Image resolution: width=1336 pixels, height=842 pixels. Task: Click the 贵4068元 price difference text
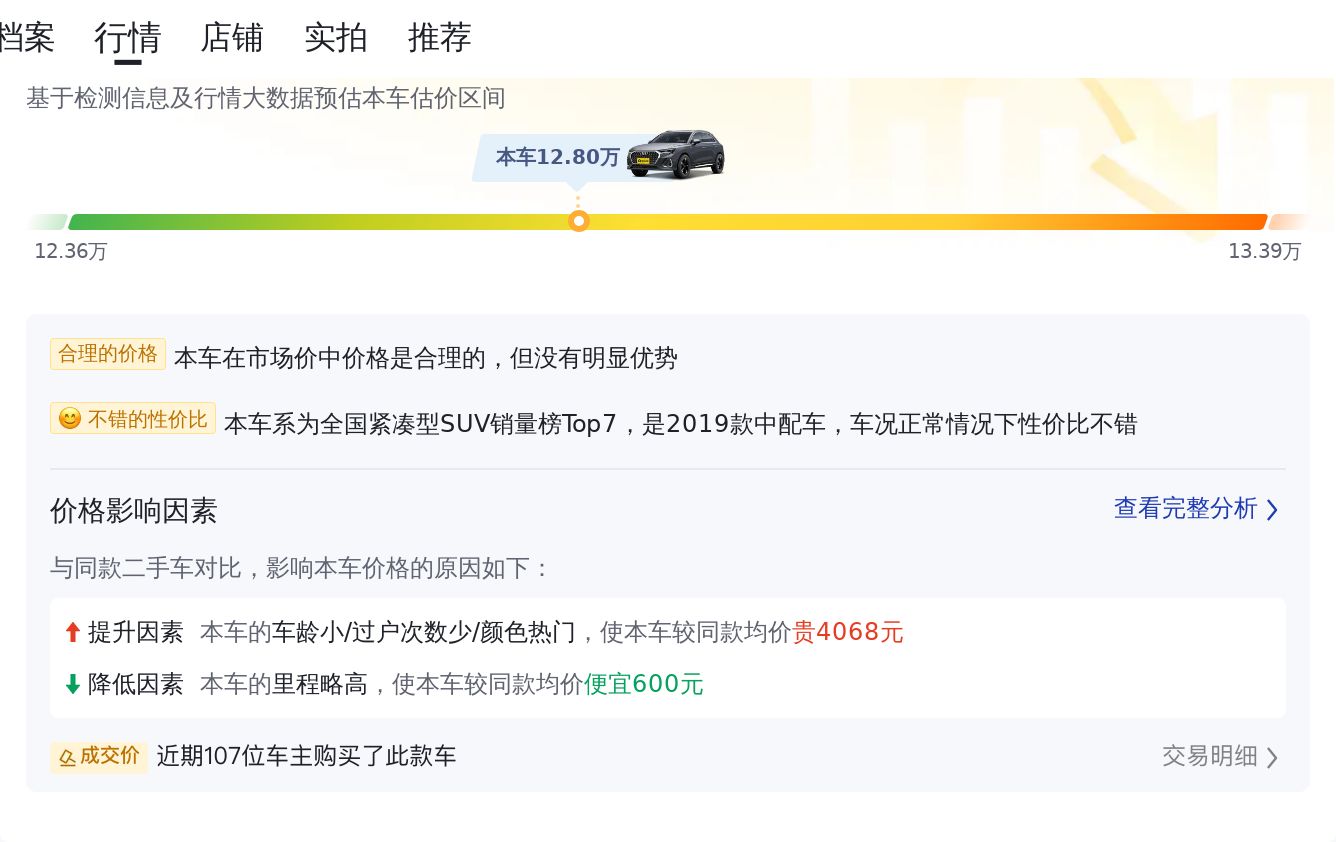pos(848,632)
